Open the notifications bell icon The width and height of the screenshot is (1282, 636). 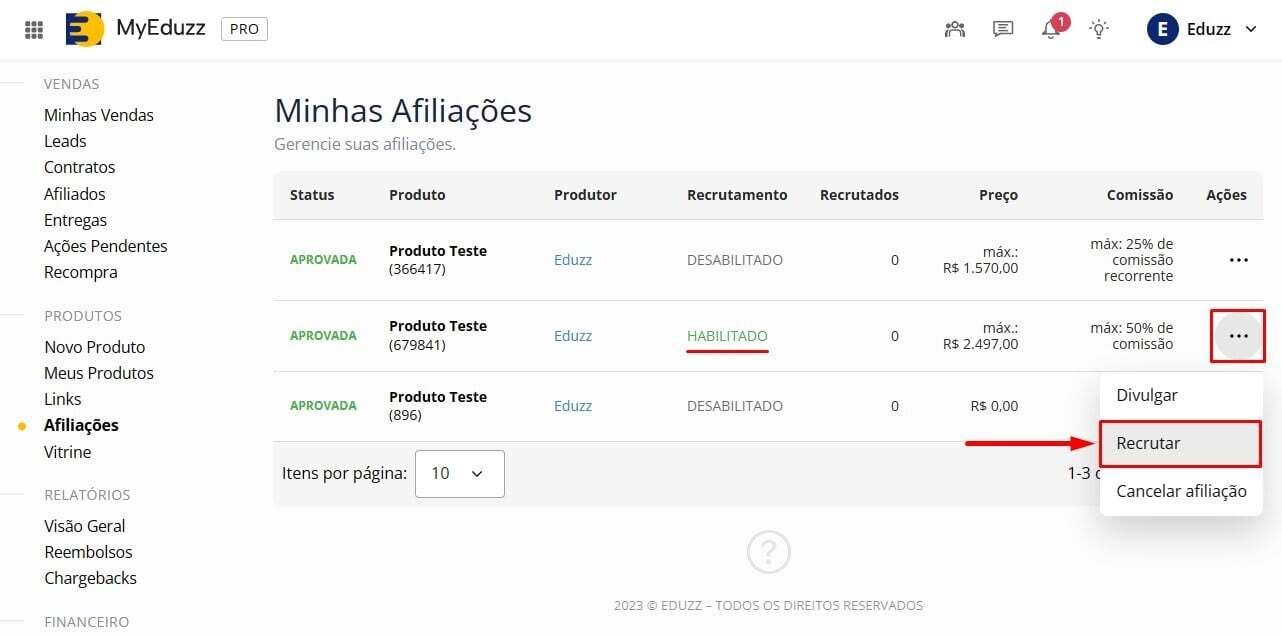pyautogui.click(x=1051, y=29)
